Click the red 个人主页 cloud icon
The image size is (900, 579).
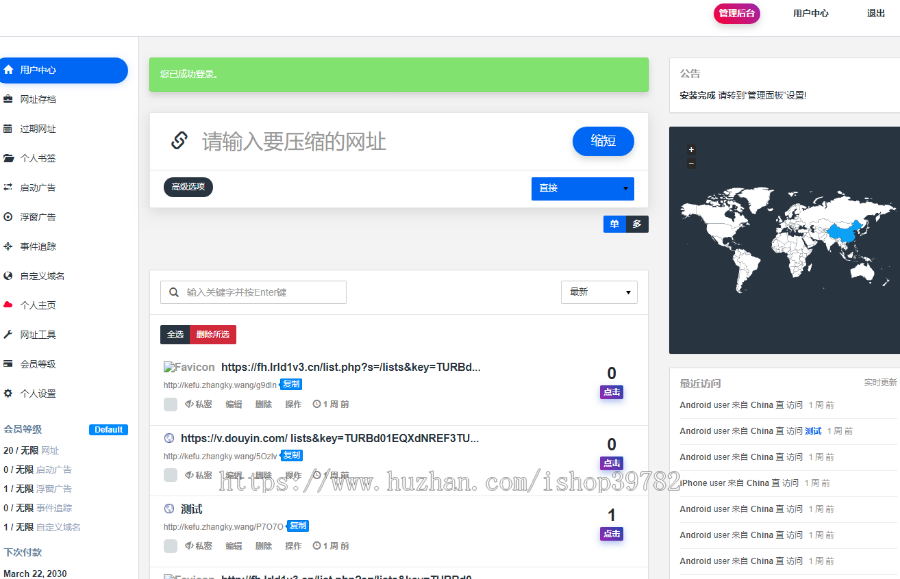[8, 305]
